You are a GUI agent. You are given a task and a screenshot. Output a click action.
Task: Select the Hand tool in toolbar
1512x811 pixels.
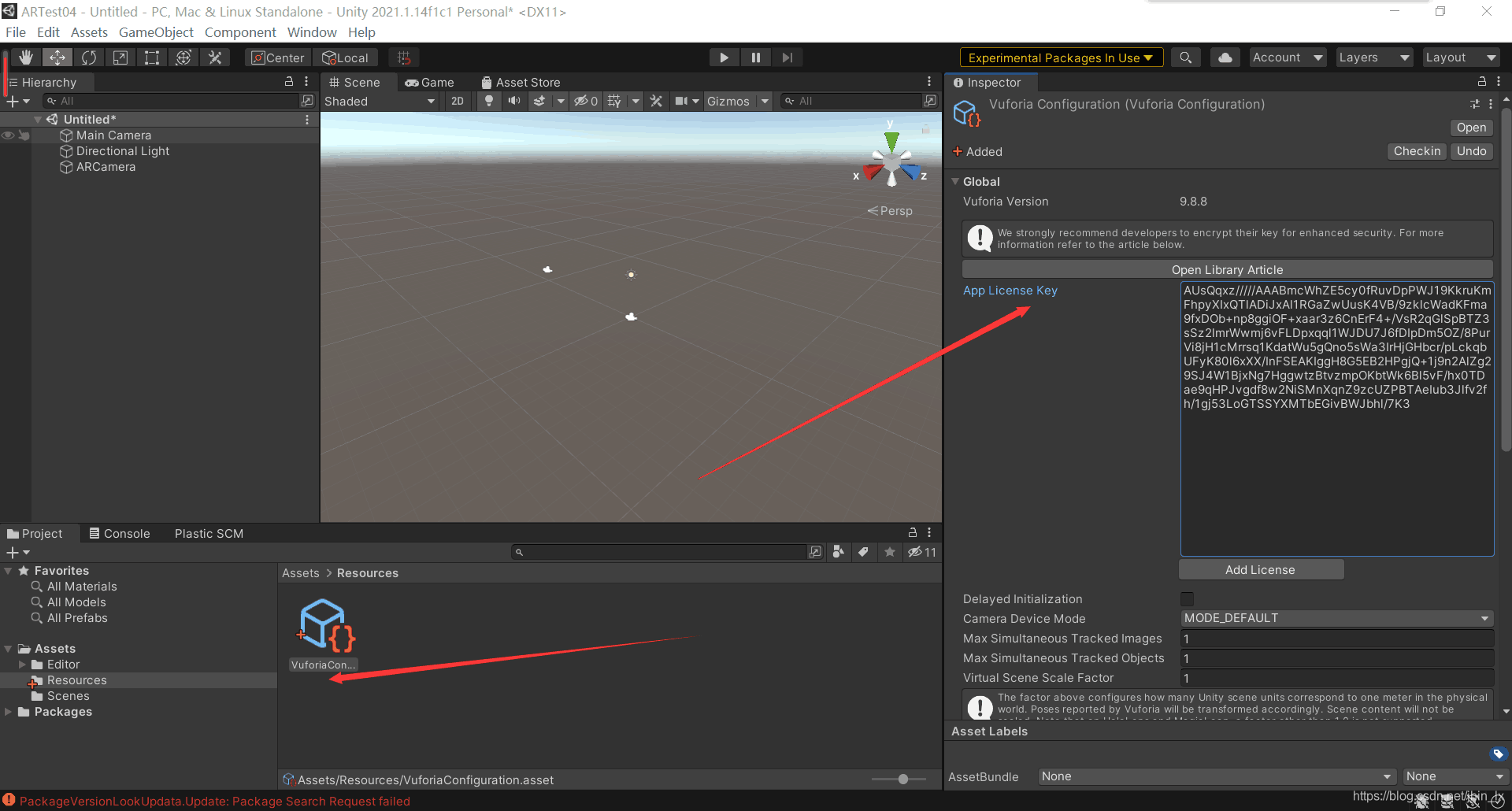point(26,57)
